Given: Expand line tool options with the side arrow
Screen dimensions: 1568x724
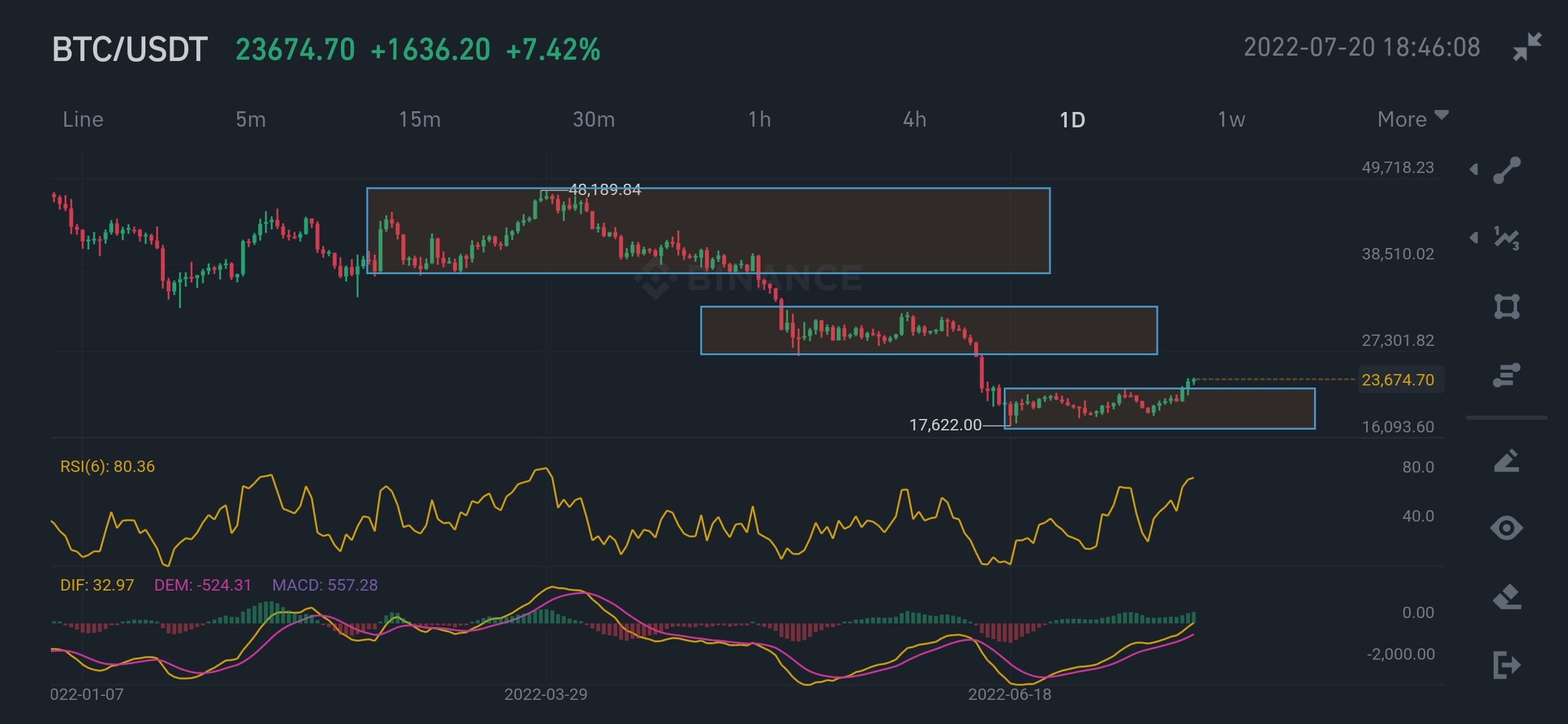Looking at the screenshot, I should click(1474, 169).
